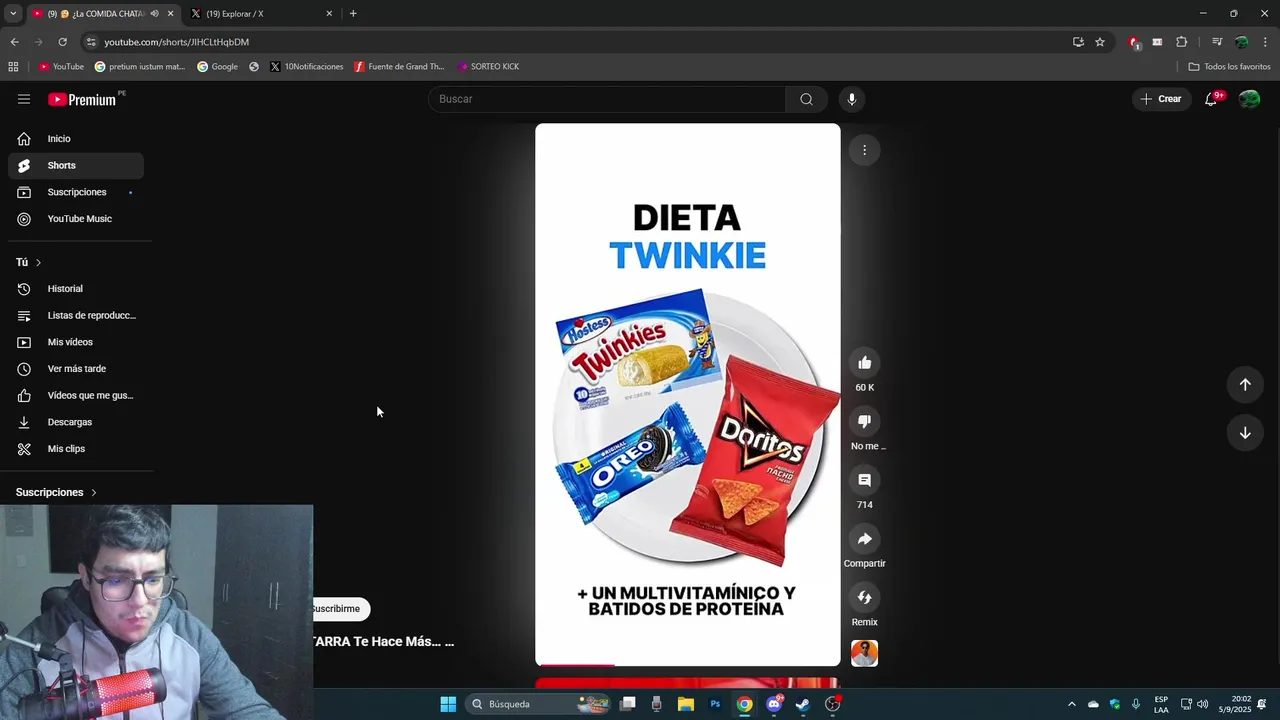Open the comments of the Short

[864, 480]
